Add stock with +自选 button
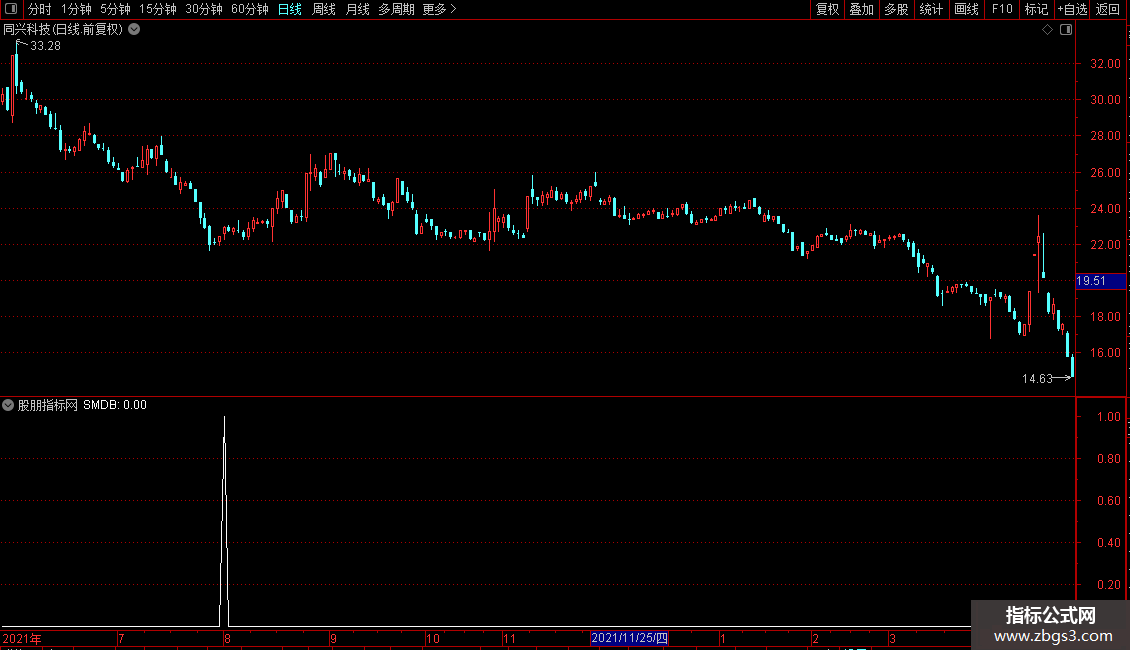 (x=1072, y=9)
